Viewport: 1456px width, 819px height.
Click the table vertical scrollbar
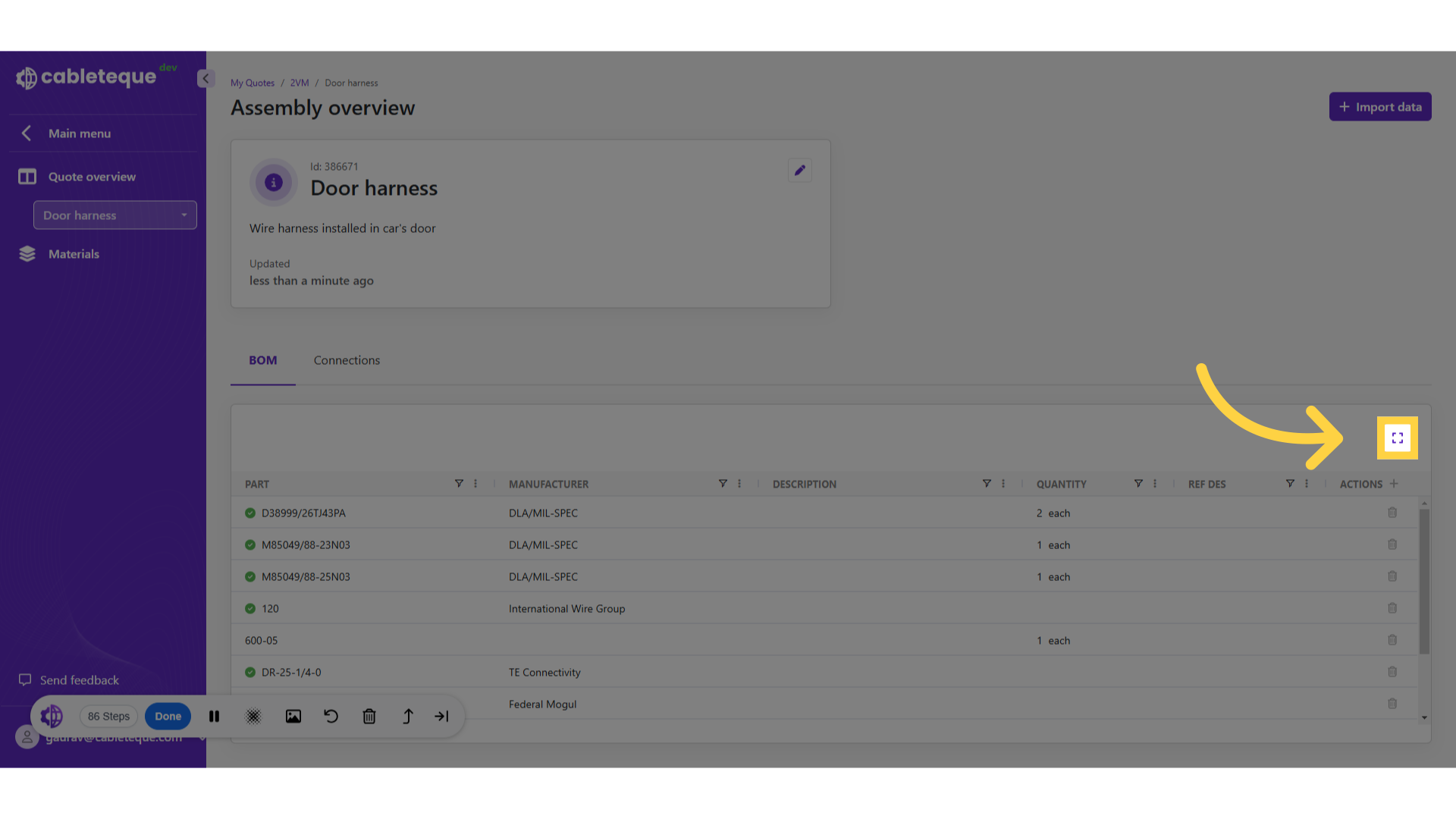(1424, 581)
